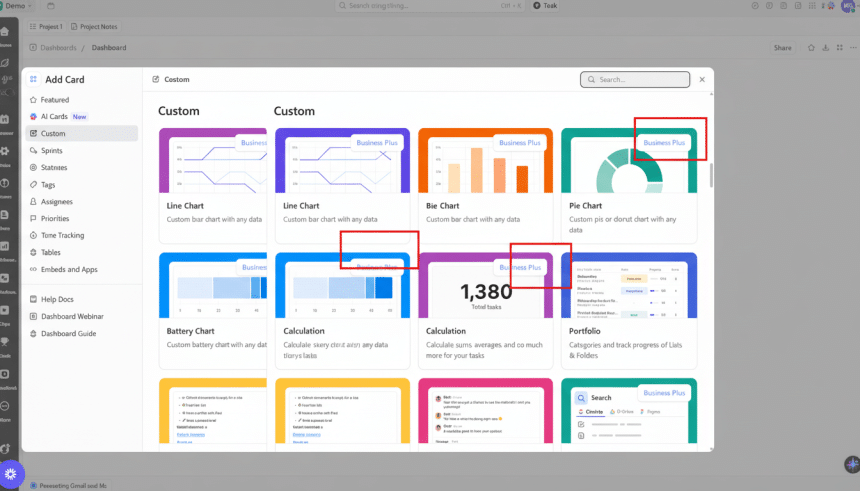Choose the Pie Chart card

coord(629,185)
